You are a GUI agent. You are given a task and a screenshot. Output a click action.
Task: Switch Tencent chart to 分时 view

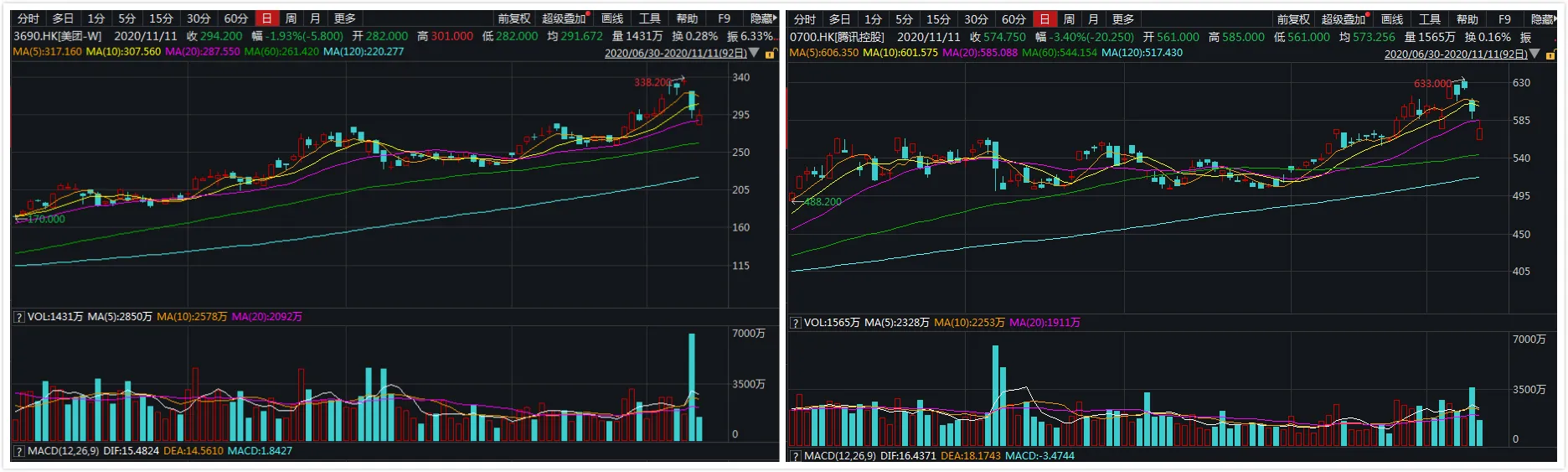pos(805,19)
